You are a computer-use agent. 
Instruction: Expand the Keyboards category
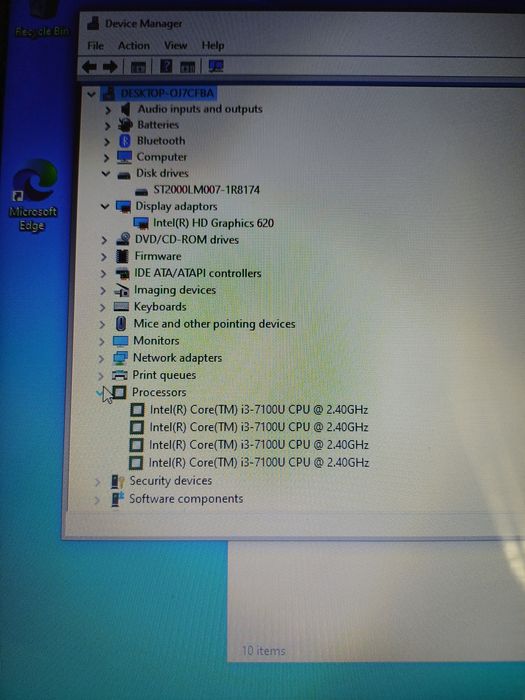point(102,308)
